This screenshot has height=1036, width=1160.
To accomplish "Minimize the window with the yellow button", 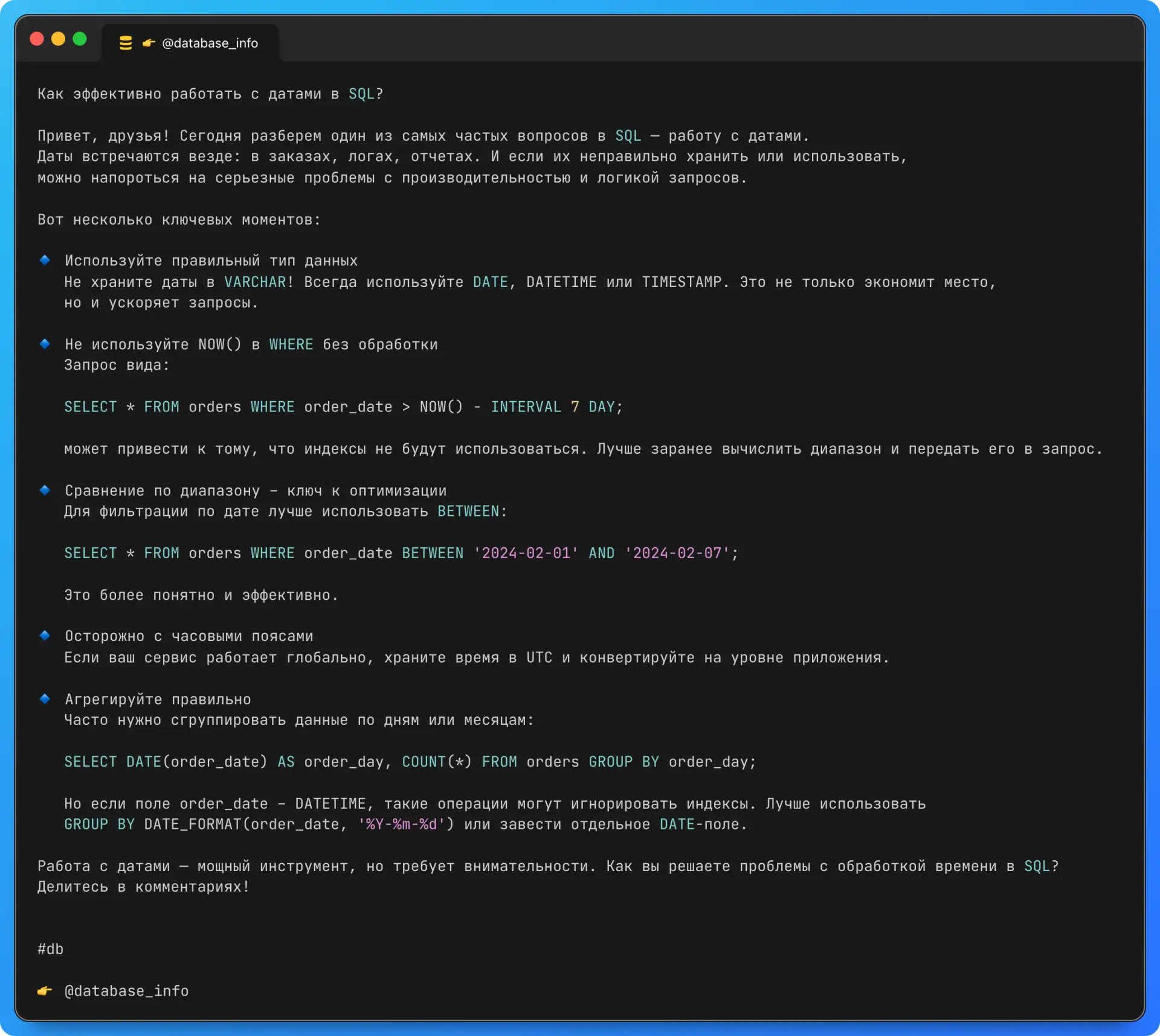I will (58, 39).
